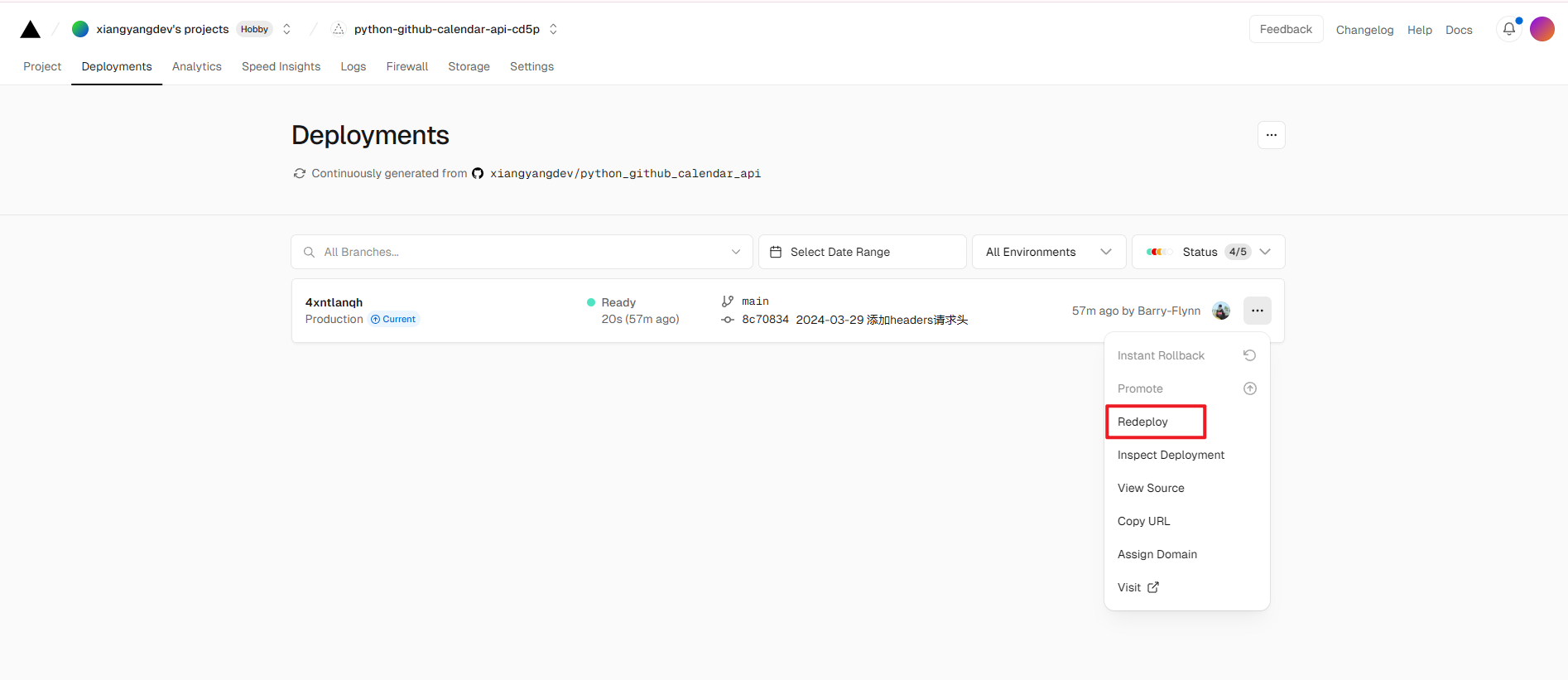Open the Settings tab
This screenshot has height=680, width=1568.
[531, 66]
